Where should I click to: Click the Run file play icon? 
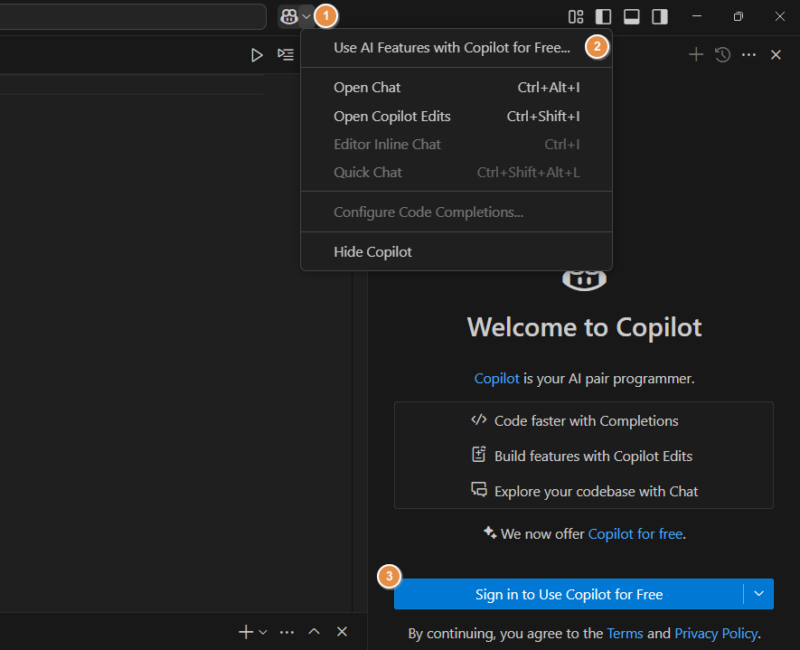tap(256, 55)
